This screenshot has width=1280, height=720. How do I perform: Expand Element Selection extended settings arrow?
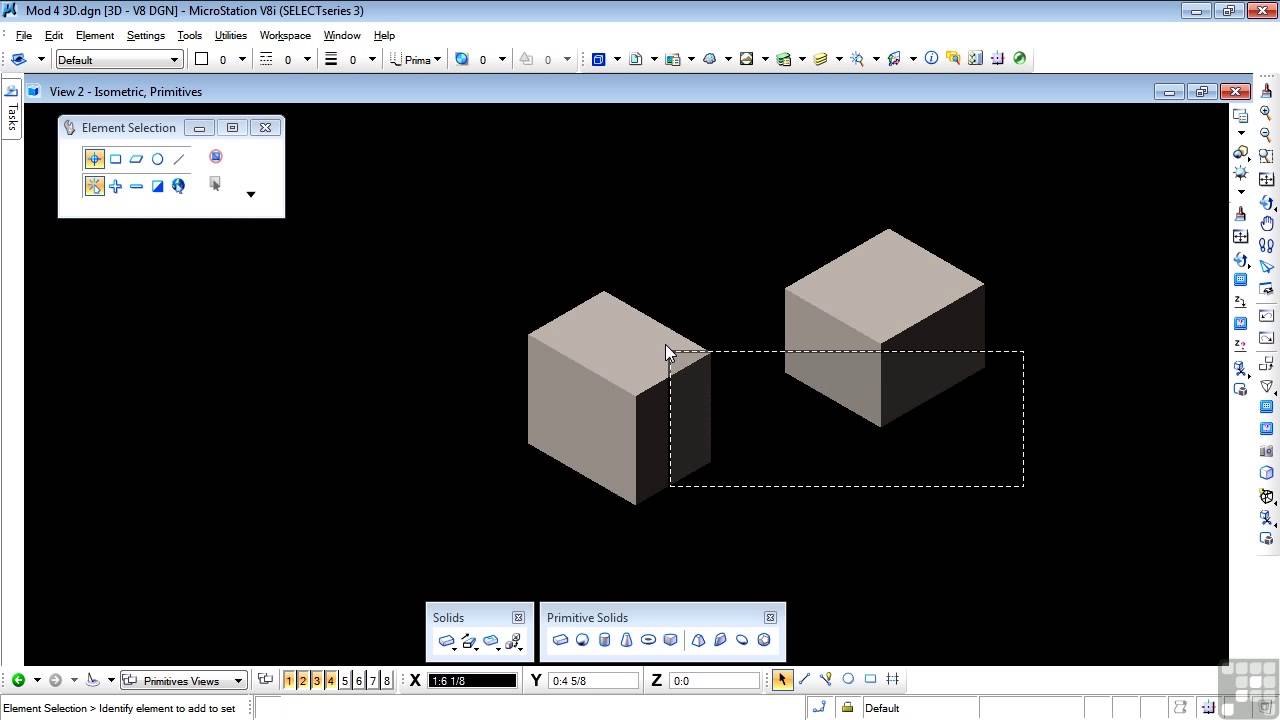[x=251, y=194]
